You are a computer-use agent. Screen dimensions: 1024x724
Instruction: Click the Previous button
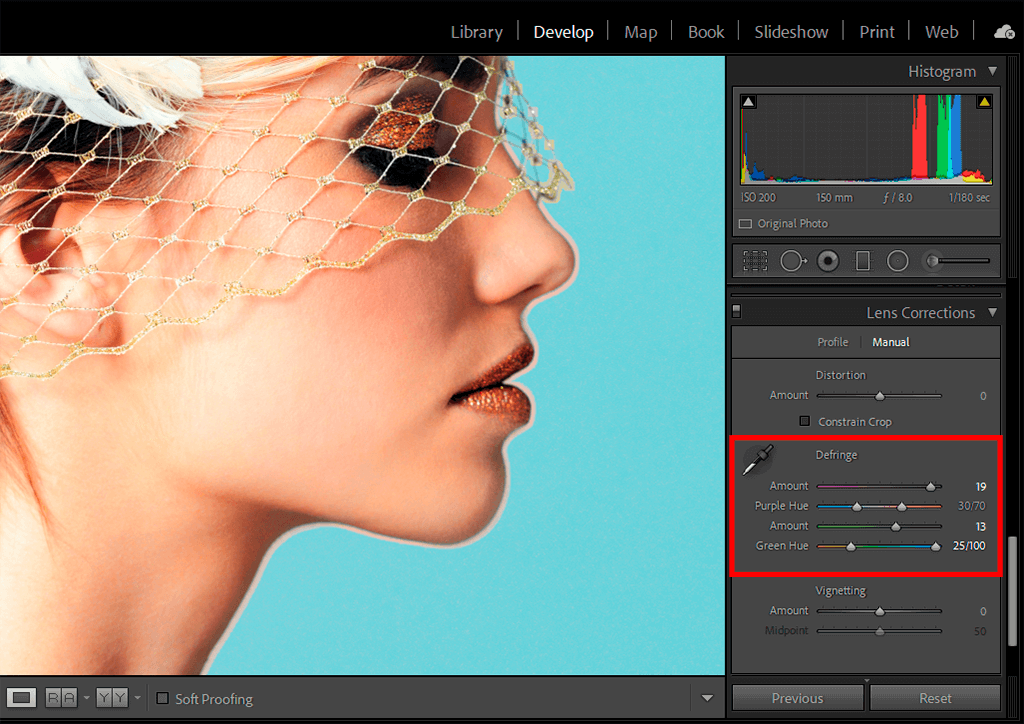[x=797, y=698]
